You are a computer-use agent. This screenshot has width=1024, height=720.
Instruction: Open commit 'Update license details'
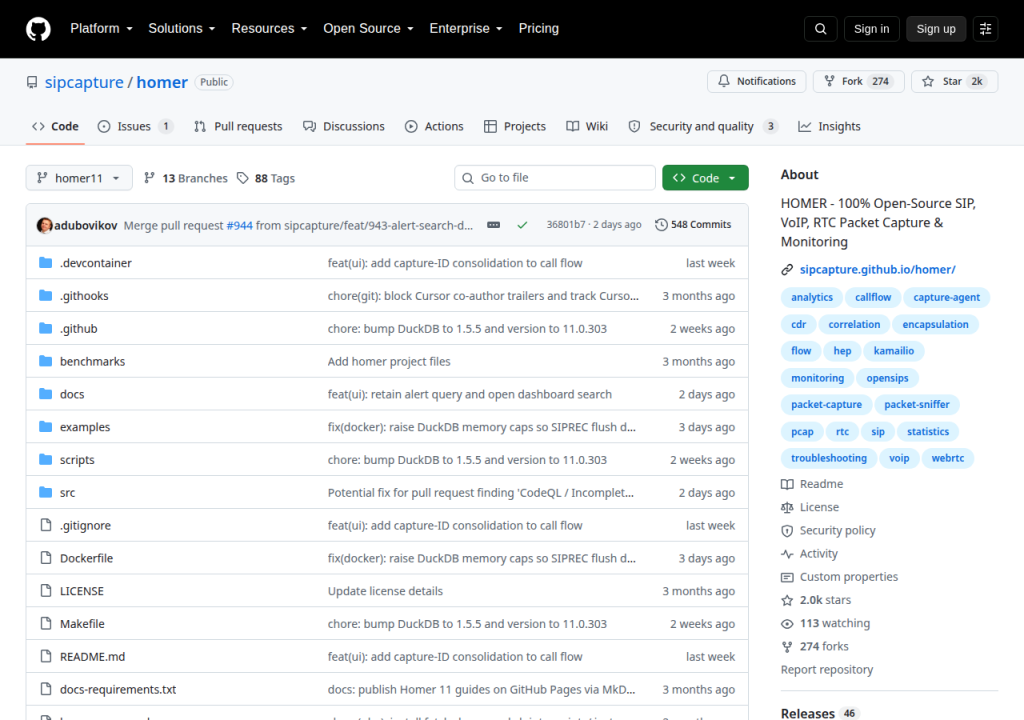pos(385,591)
